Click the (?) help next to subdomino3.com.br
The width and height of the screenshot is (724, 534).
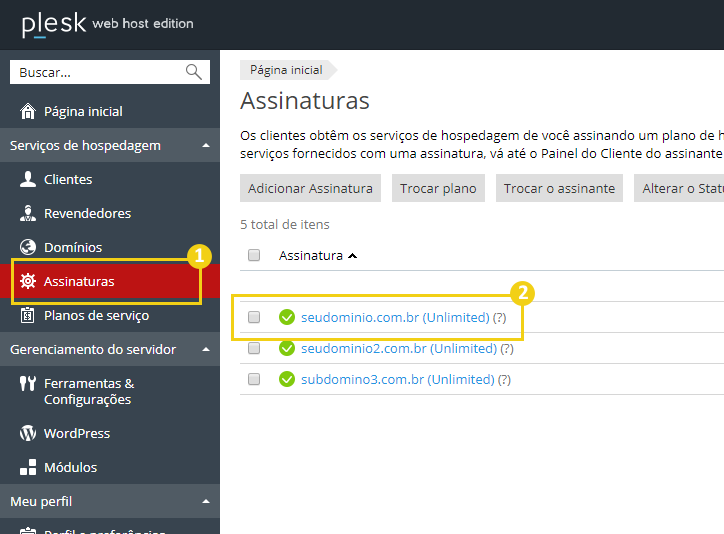(504, 379)
